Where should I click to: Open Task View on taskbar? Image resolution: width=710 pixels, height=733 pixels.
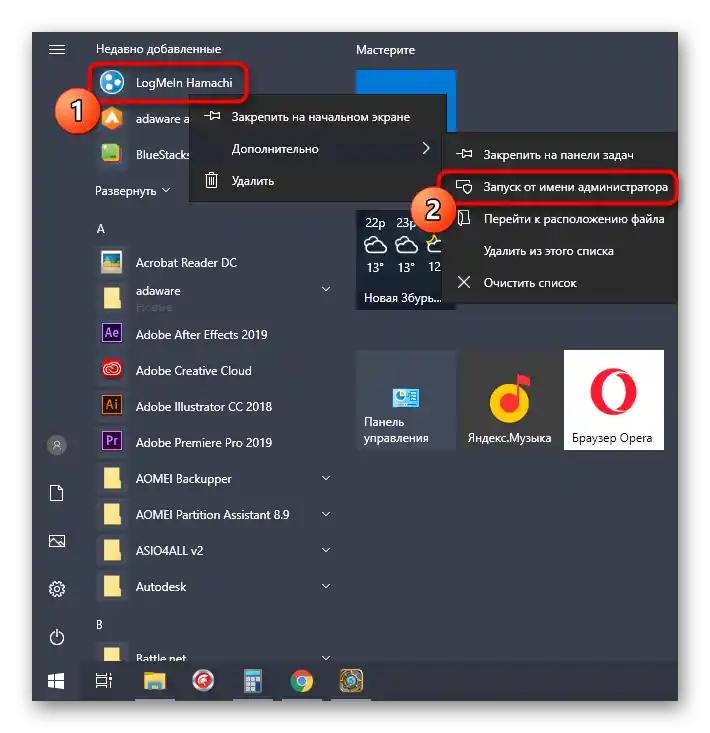[x=104, y=681]
